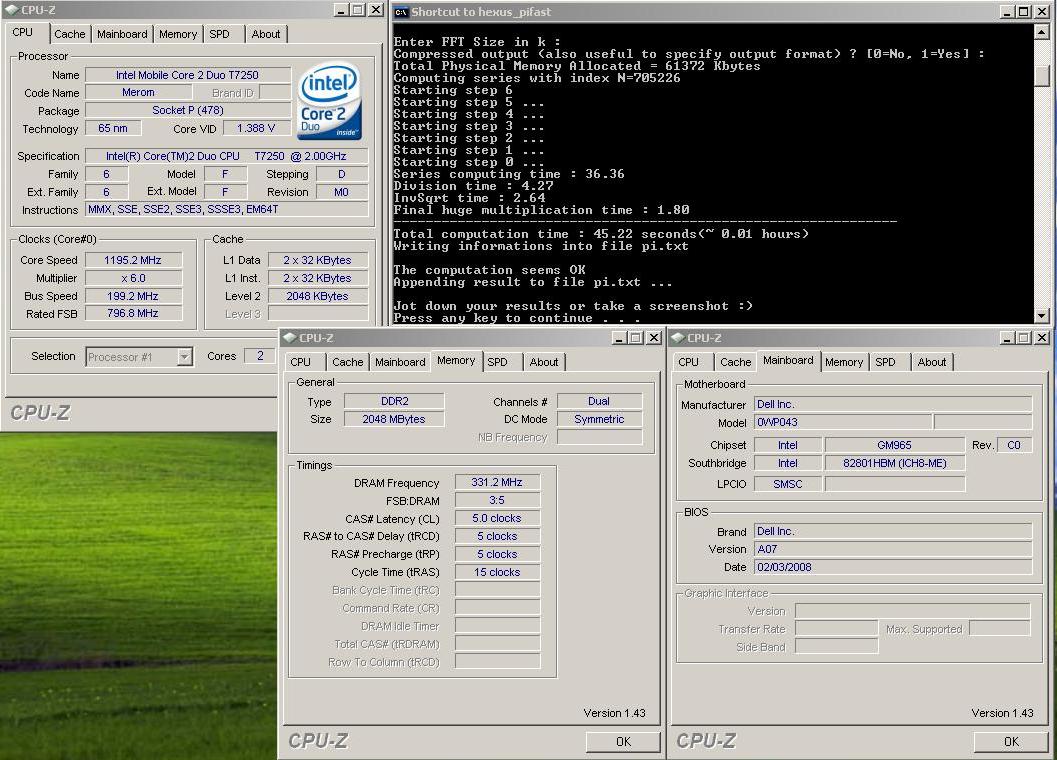Click the CPU-Z title icon in Mainboard window
Image resolution: width=1057 pixels, height=760 pixels.
tap(678, 338)
